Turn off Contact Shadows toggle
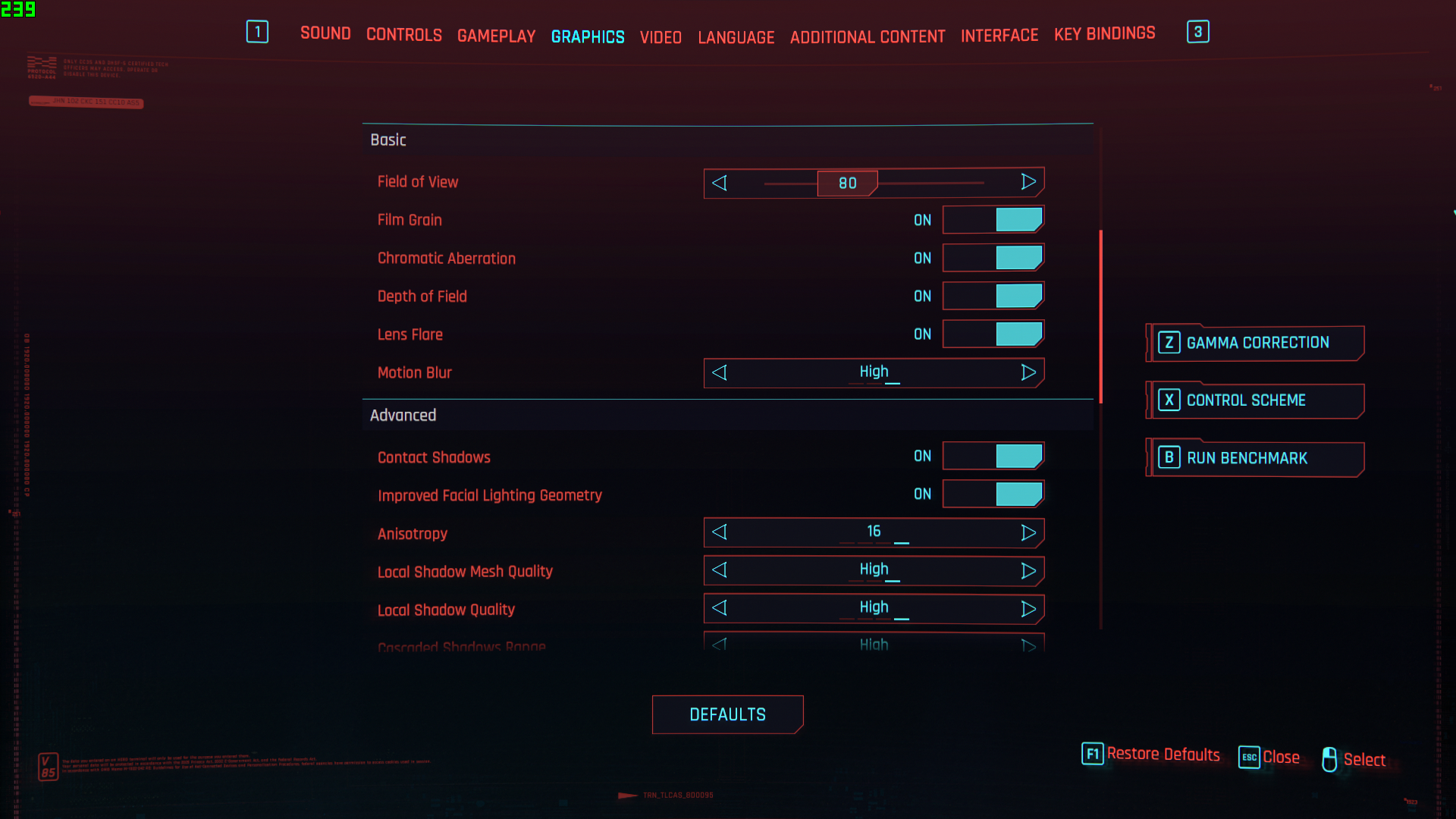 [993, 457]
